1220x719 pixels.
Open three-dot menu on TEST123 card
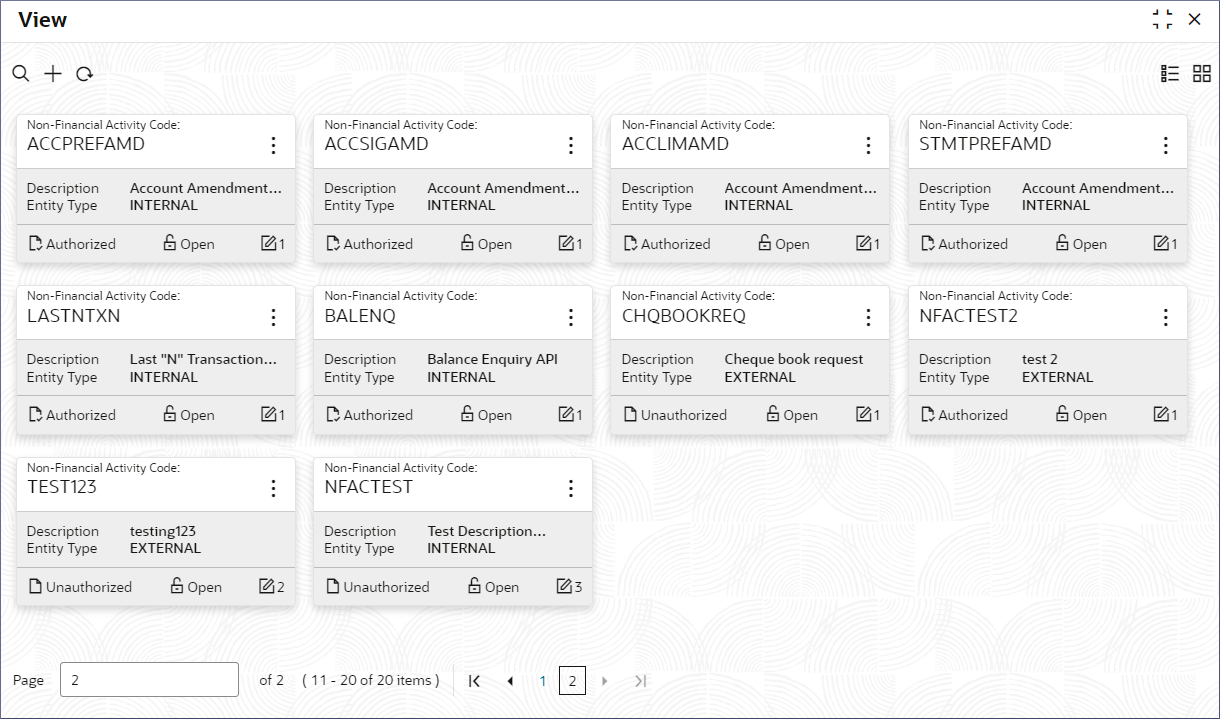(x=273, y=488)
